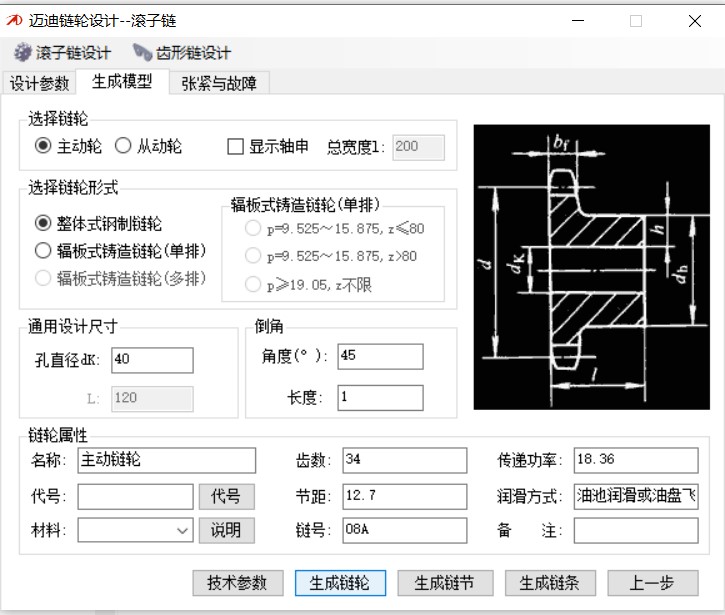Click the 节距 field showing 12.7
This screenshot has height=615, width=725.
(x=405, y=497)
